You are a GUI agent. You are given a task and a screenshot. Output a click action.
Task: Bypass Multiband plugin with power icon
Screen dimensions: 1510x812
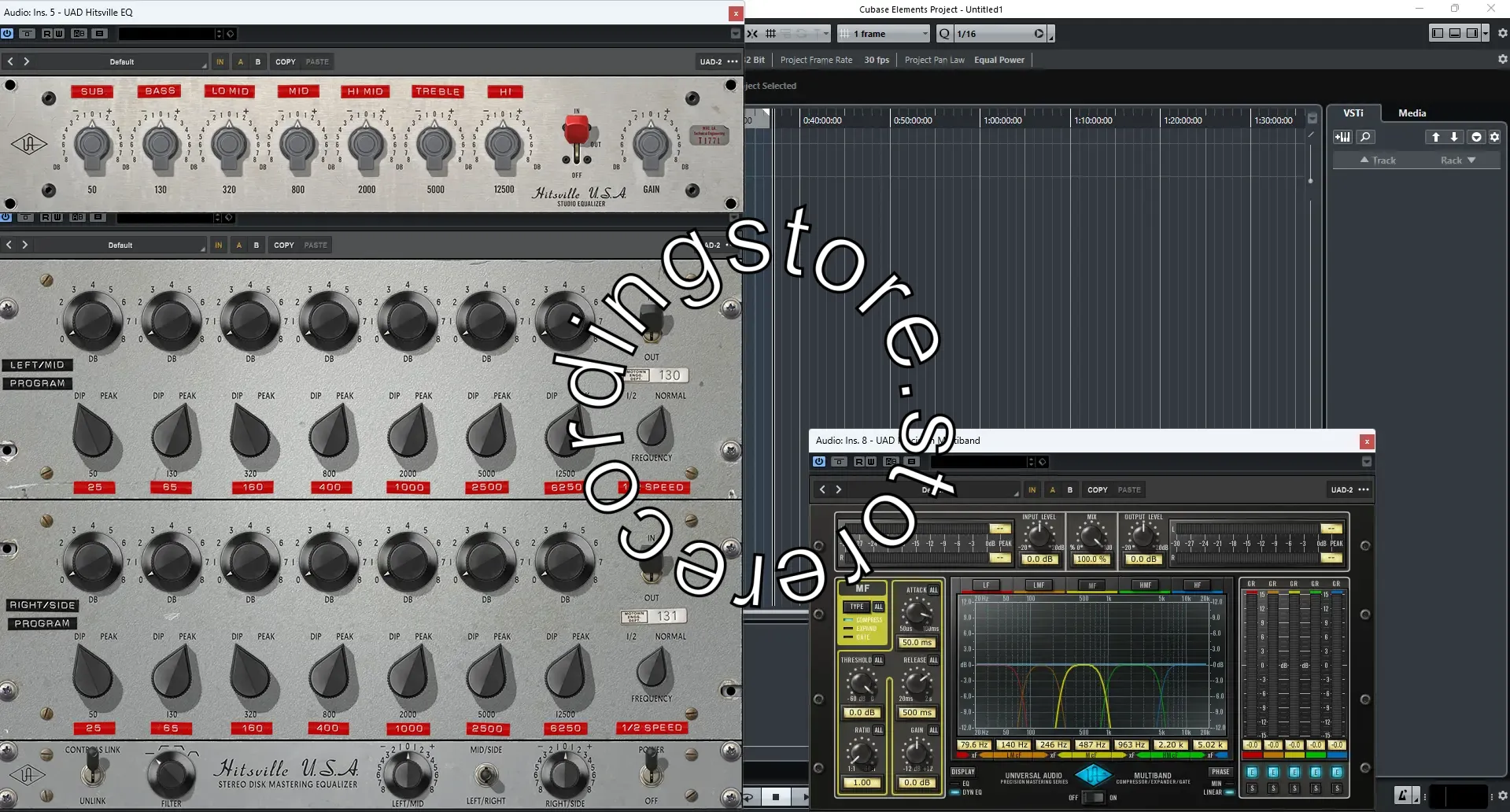819,462
